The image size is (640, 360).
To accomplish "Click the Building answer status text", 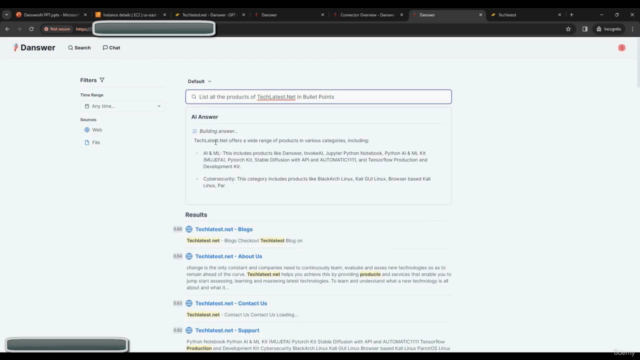I will (x=218, y=131).
